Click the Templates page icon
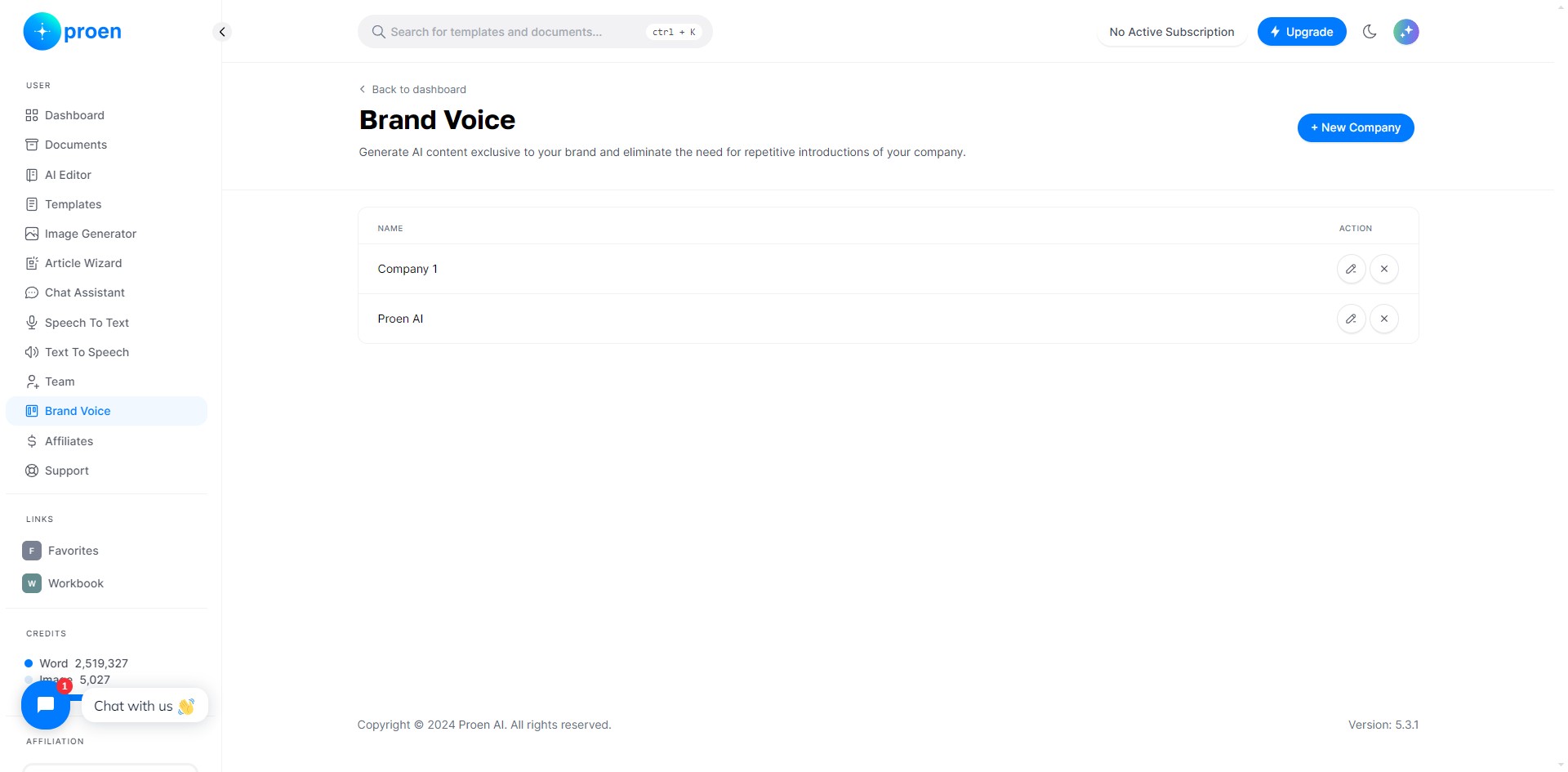 tap(32, 204)
